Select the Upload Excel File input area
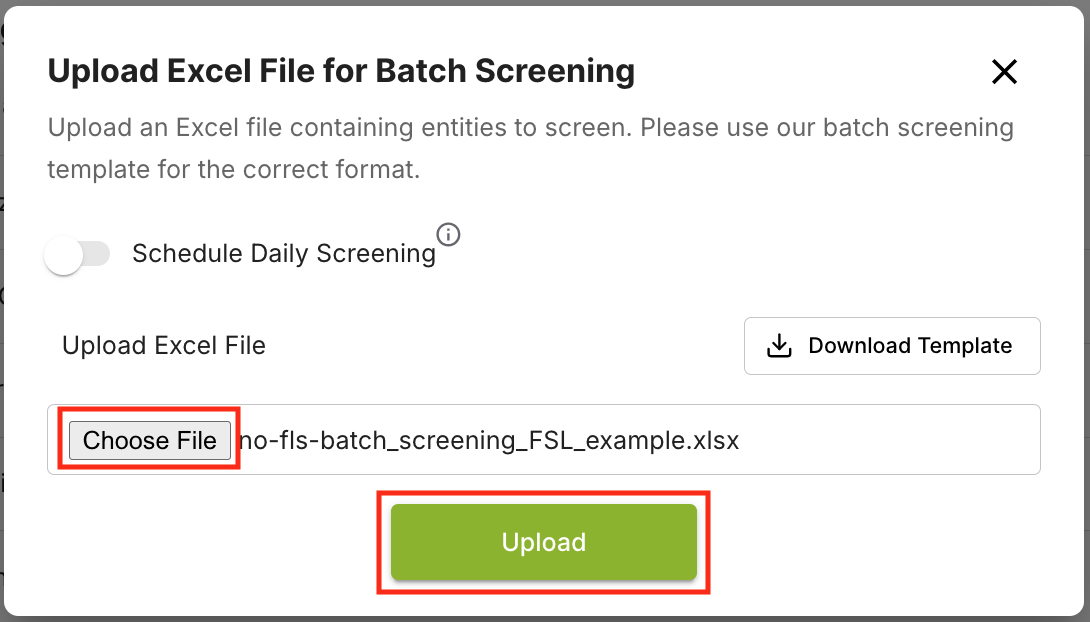Image resolution: width=1090 pixels, height=622 pixels. coord(543,440)
